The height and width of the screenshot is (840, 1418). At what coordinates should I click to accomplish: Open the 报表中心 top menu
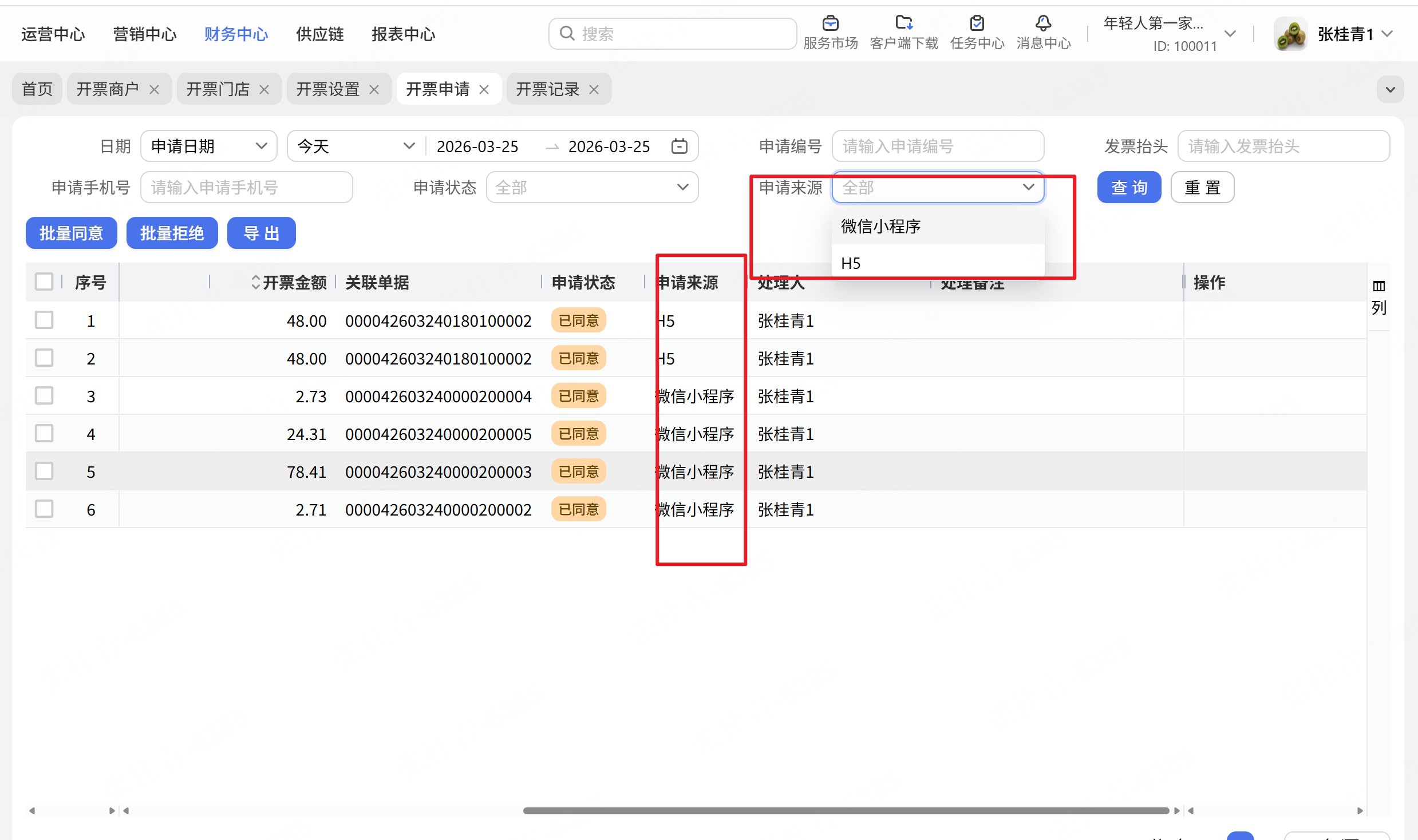tap(403, 34)
